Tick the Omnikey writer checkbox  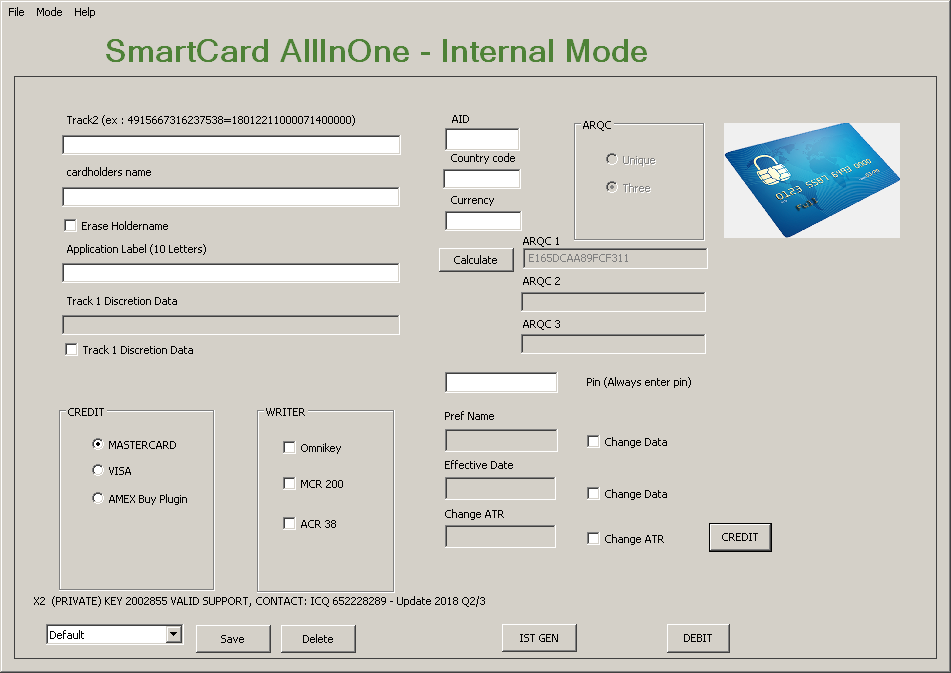click(290, 448)
